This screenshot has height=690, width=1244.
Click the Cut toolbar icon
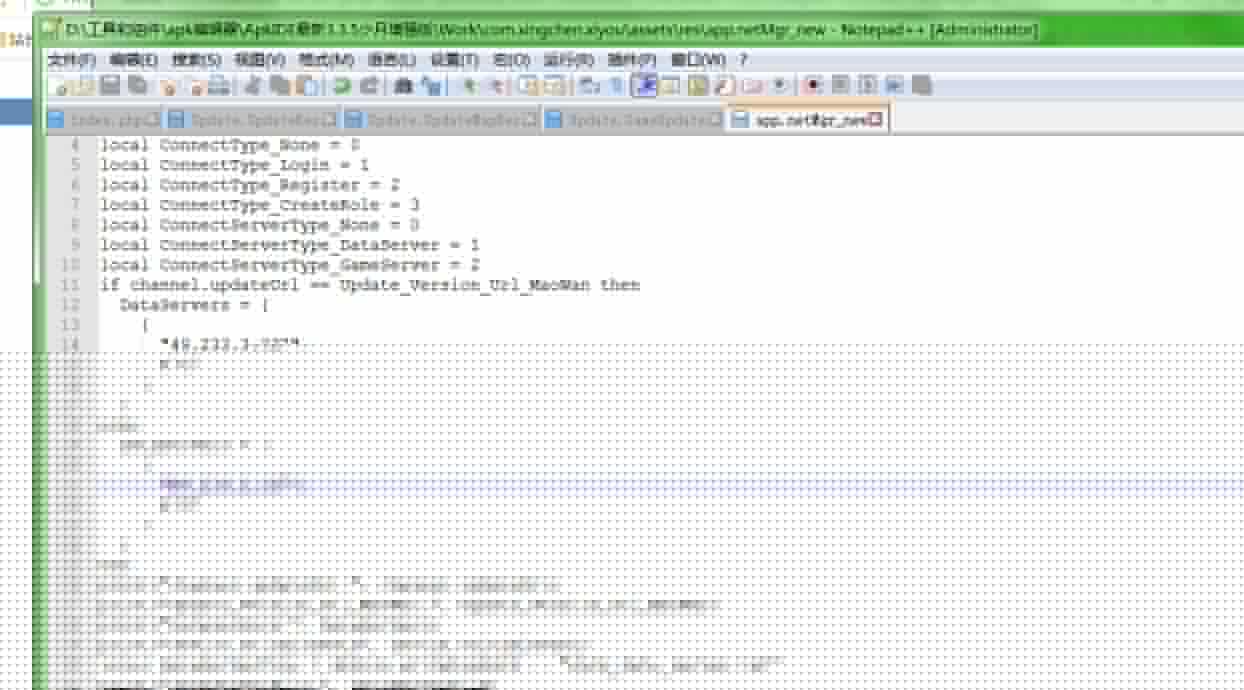(x=256, y=86)
